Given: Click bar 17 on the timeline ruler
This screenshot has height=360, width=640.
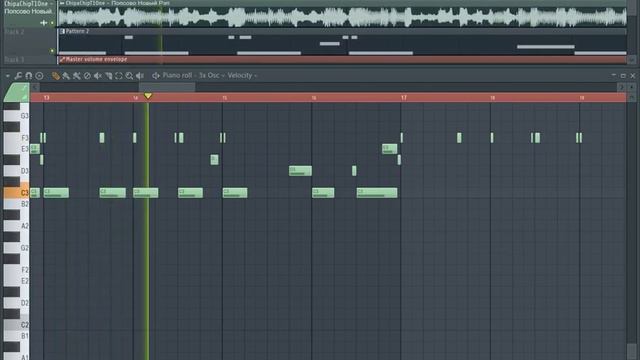Looking at the screenshot, I should click(403, 98).
